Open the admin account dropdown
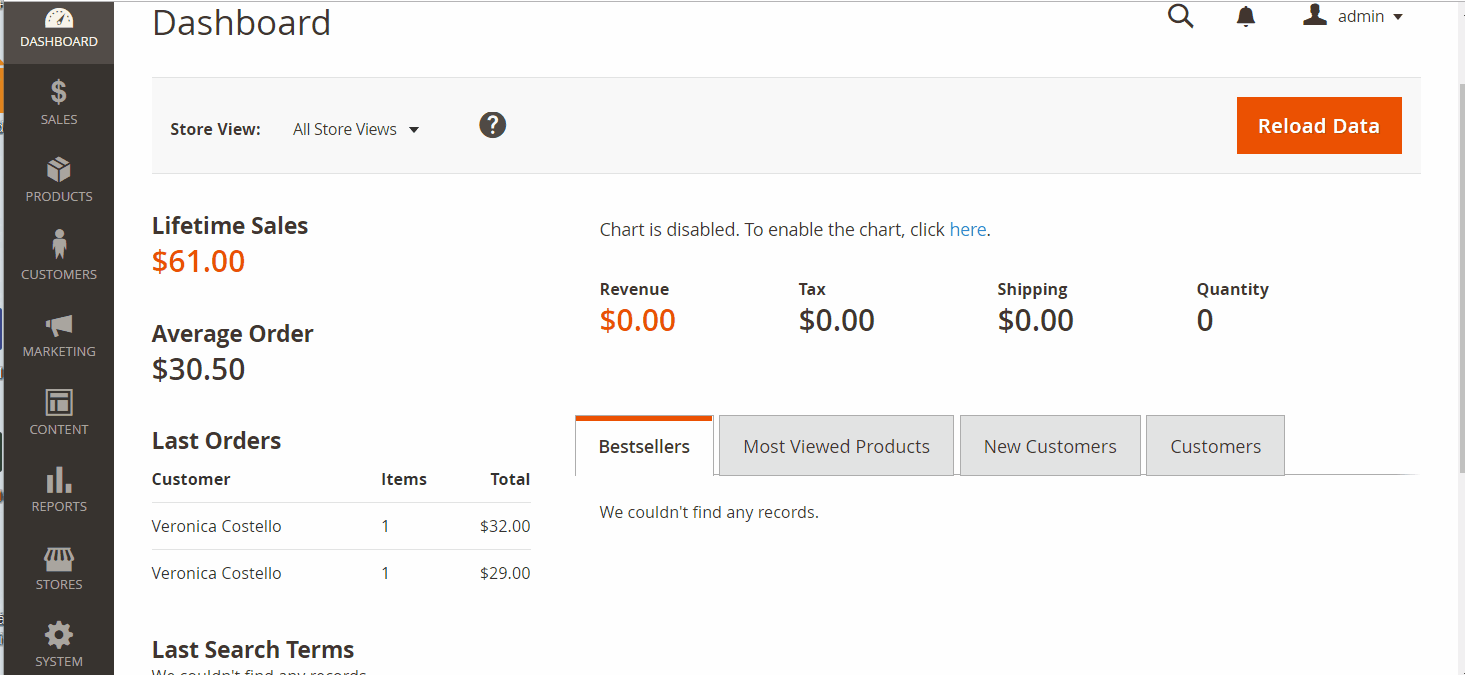The height and width of the screenshot is (675, 1465). 1354,17
